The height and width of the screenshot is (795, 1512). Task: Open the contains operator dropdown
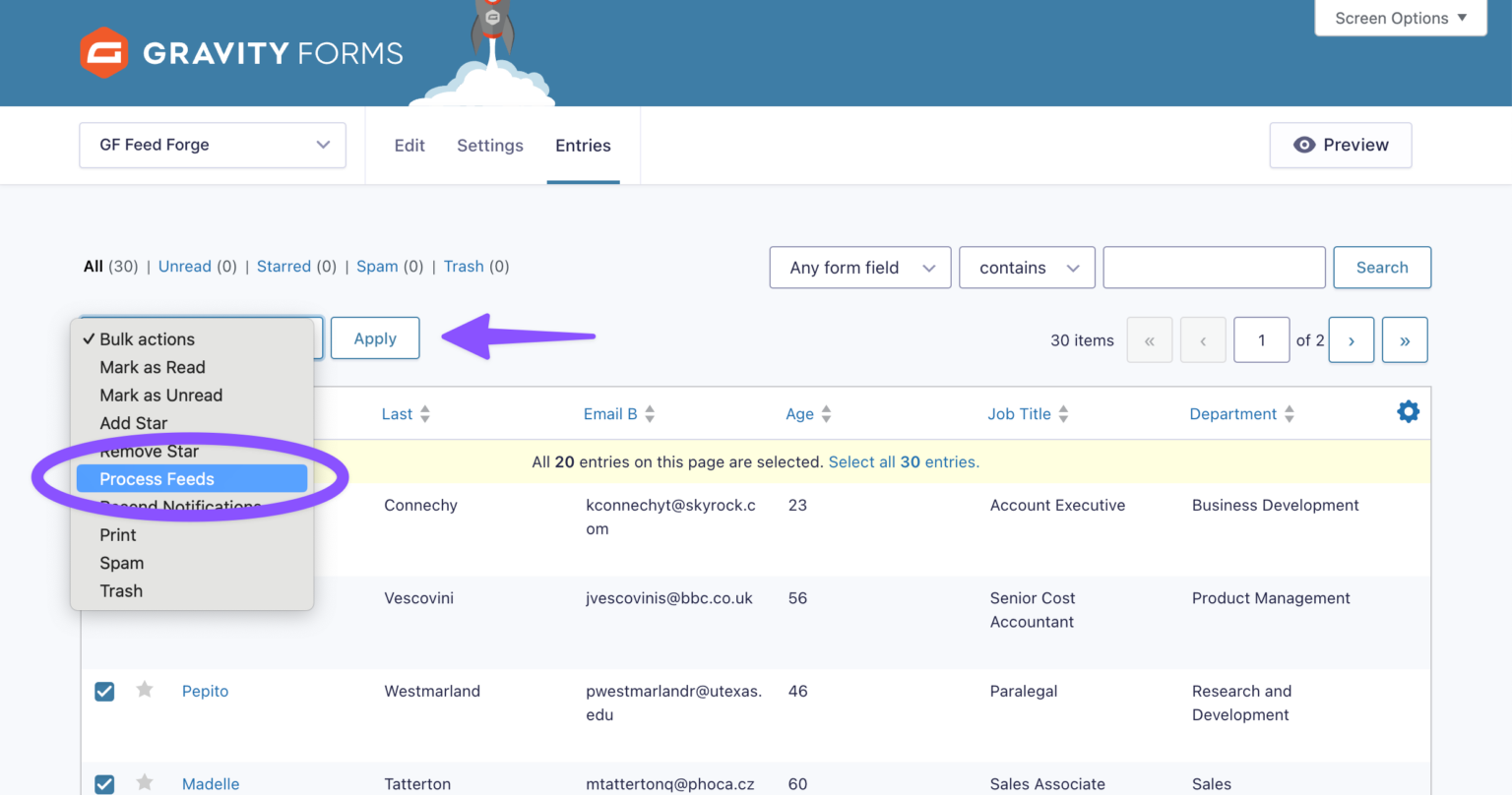[x=1026, y=268]
